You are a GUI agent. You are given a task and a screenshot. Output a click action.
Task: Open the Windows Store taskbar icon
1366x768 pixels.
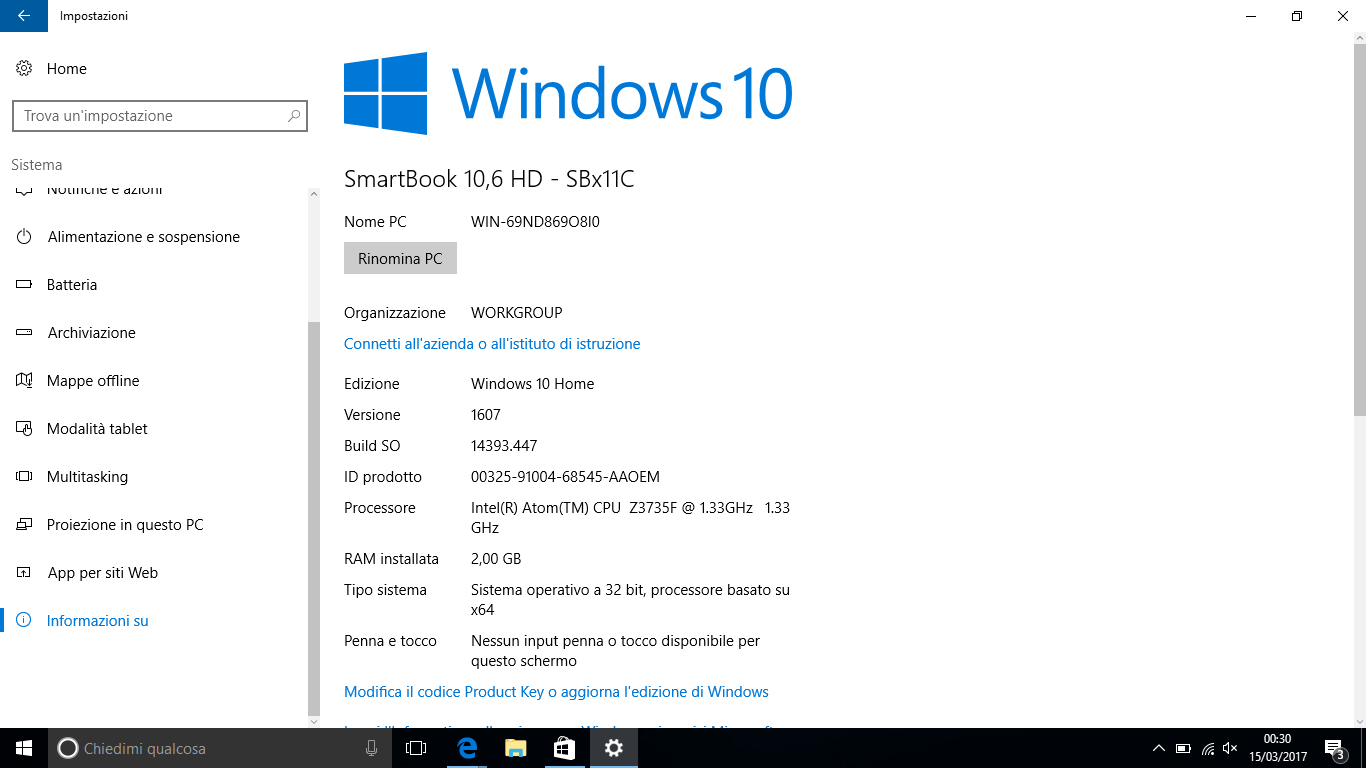click(x=564, y=748)
